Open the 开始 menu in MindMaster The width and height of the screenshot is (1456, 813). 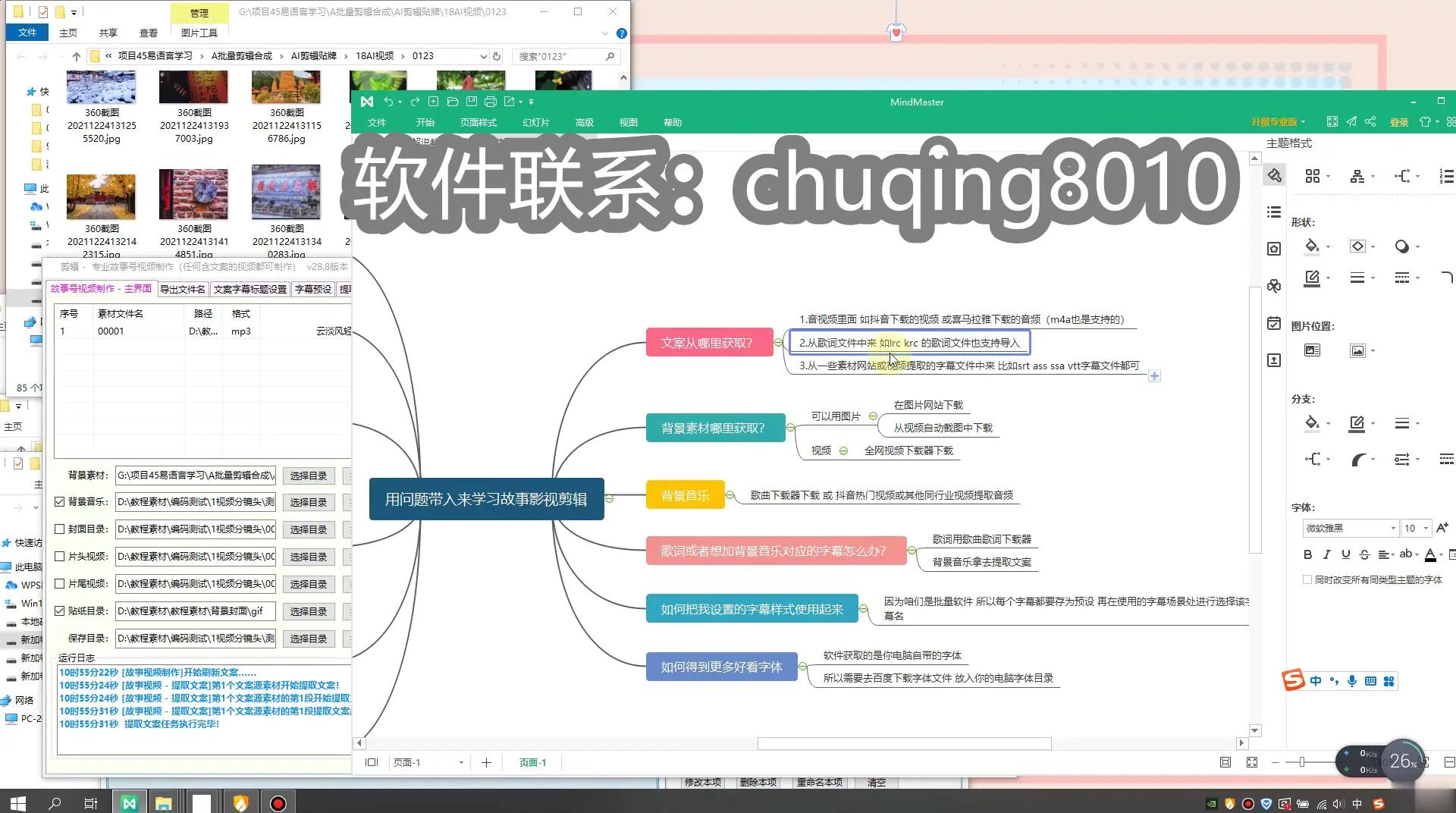pos(425,122)
